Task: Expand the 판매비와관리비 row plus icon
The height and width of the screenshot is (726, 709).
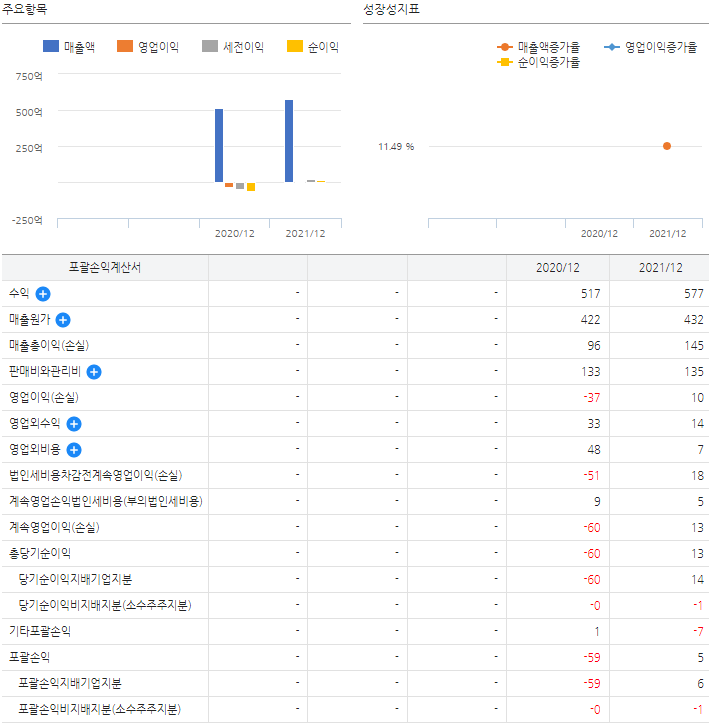Action: (94, 371)
